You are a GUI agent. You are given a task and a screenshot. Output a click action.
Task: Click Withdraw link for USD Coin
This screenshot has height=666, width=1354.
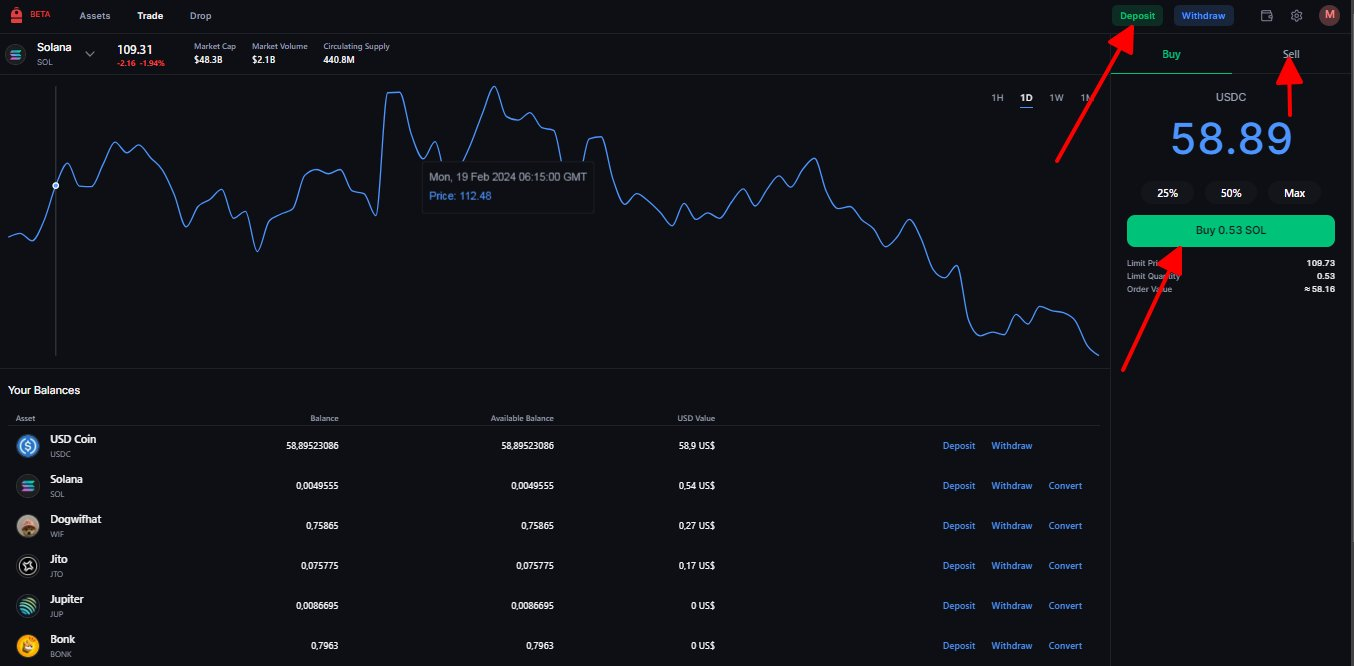[1011, 446]
